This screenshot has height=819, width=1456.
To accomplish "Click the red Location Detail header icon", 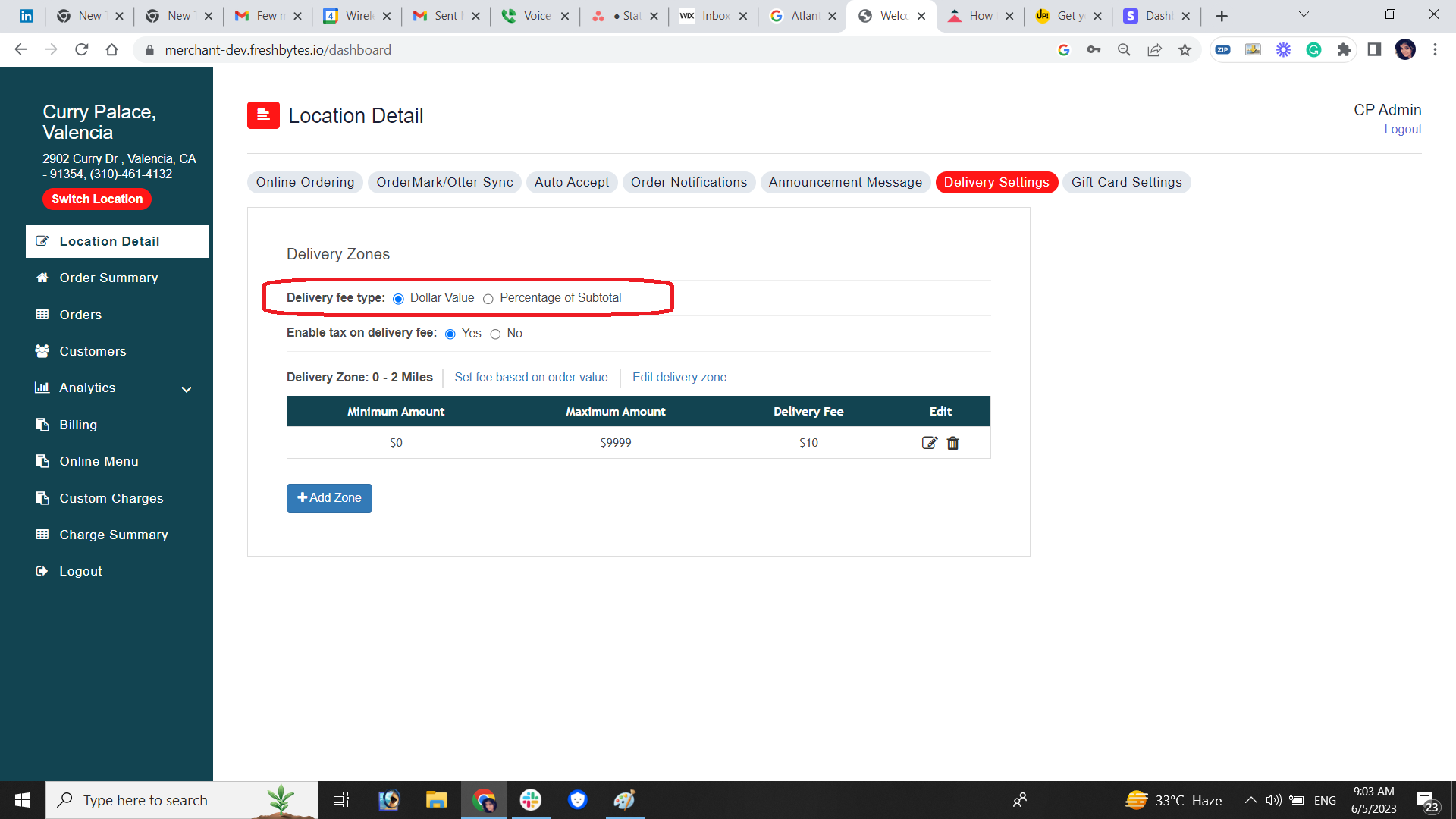I will [263, 115].
